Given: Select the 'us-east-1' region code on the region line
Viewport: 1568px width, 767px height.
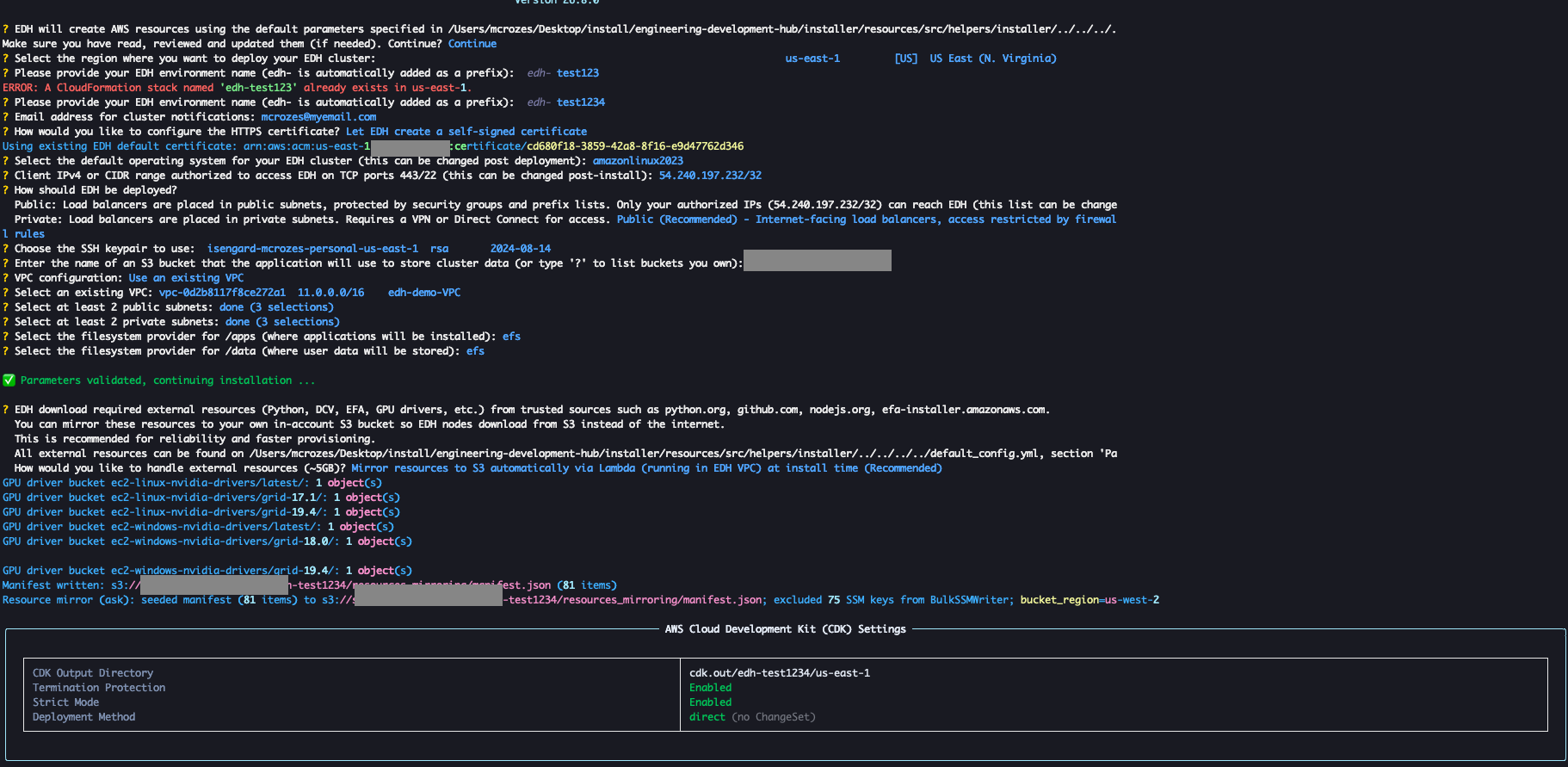Looking at the screenshot, I should pyautogui.click(x=812, y=59).
